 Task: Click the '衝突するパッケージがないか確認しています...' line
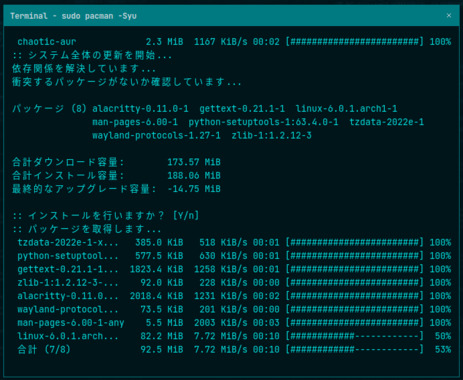click(x=127, y=82)
